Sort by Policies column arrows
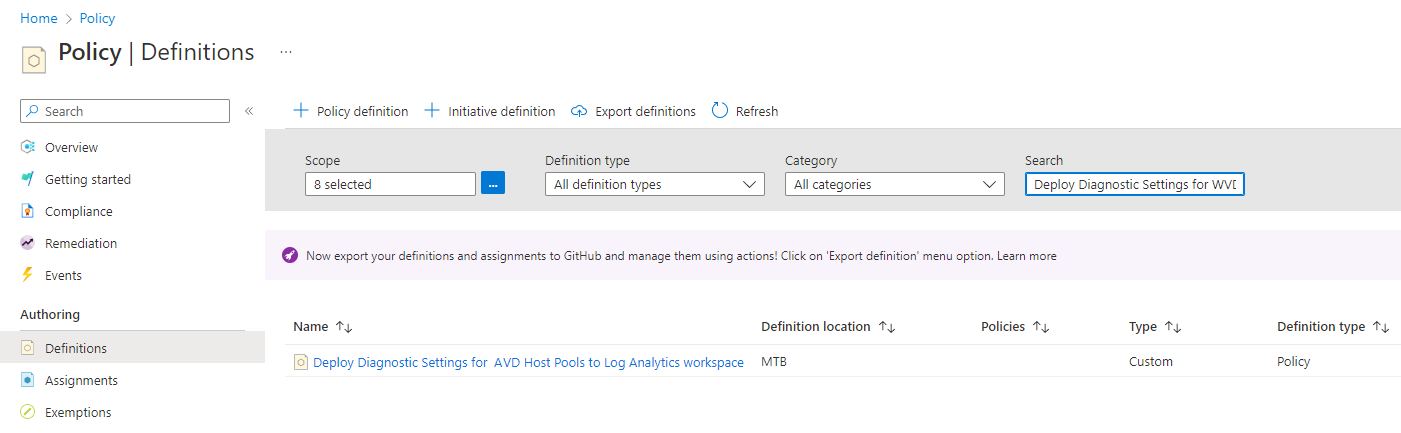 pos(1041,327)
